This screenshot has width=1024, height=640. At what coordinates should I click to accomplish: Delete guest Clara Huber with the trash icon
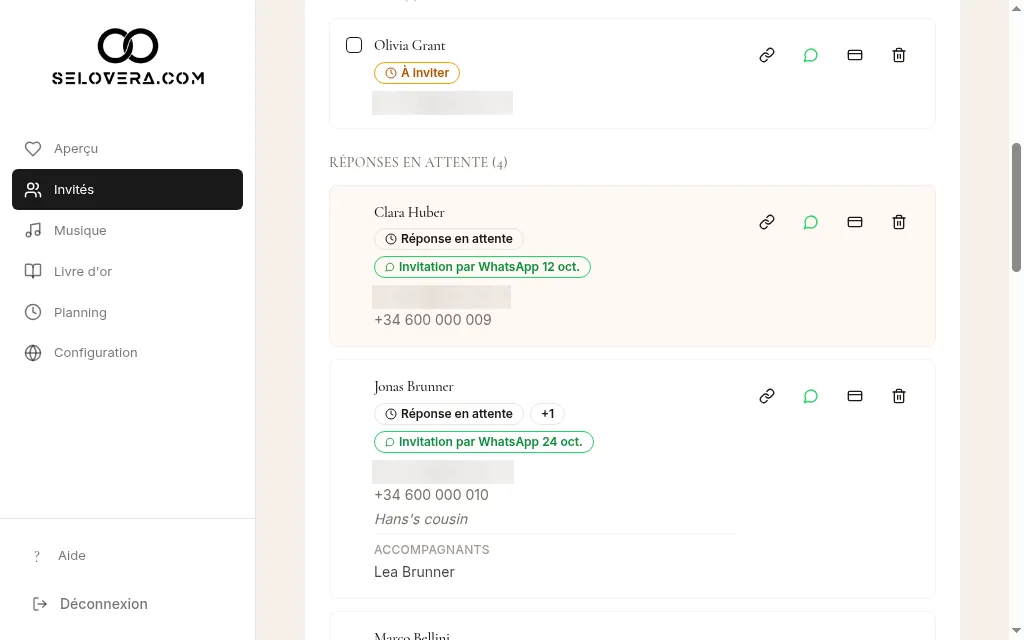(899, 222)
